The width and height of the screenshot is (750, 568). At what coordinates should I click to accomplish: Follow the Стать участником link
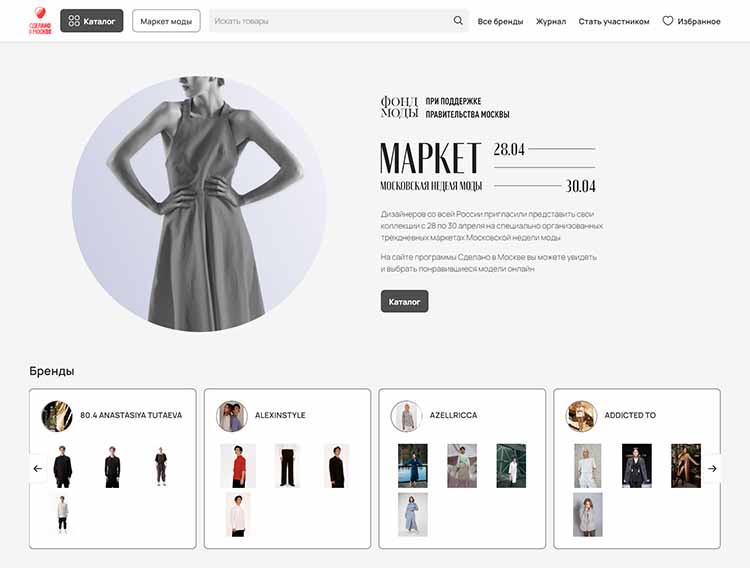(614, 22)
